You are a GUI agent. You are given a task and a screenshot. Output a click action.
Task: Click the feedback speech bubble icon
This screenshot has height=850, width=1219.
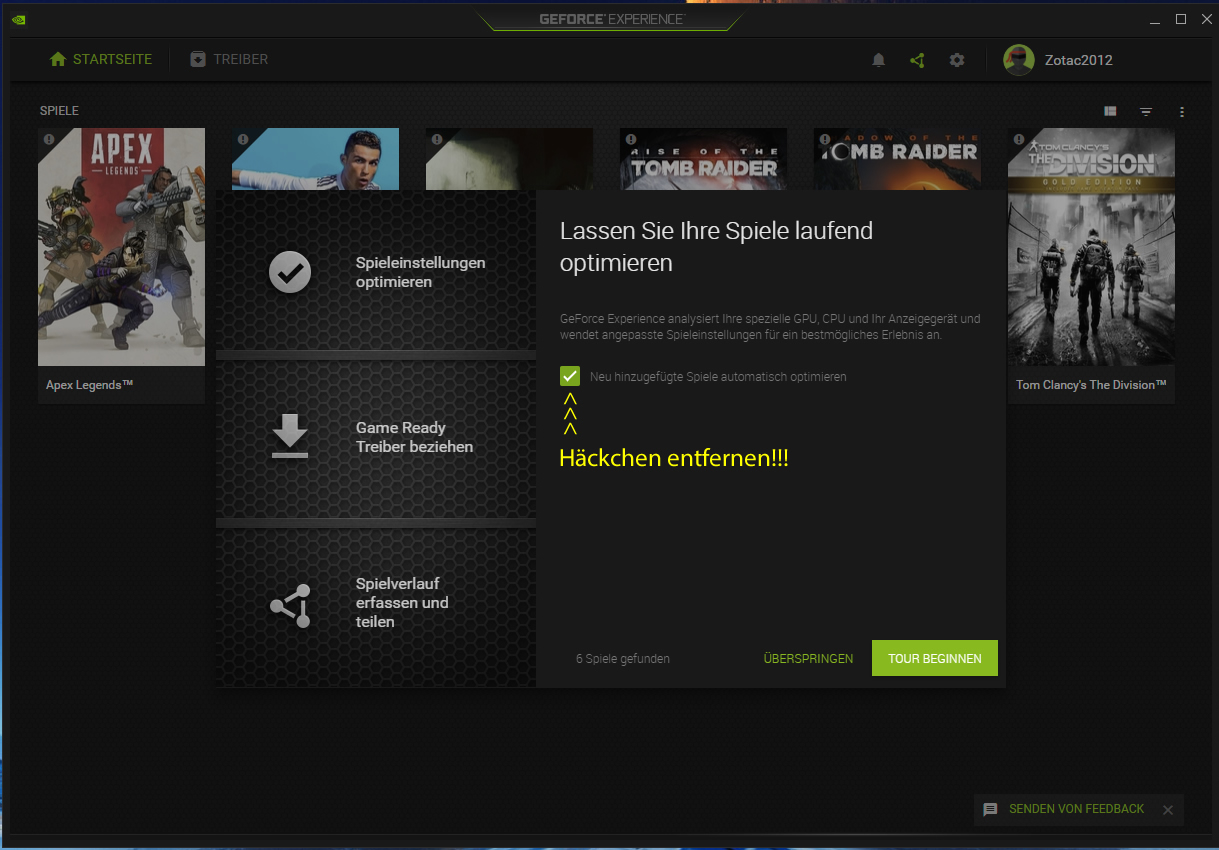point(990,809)
